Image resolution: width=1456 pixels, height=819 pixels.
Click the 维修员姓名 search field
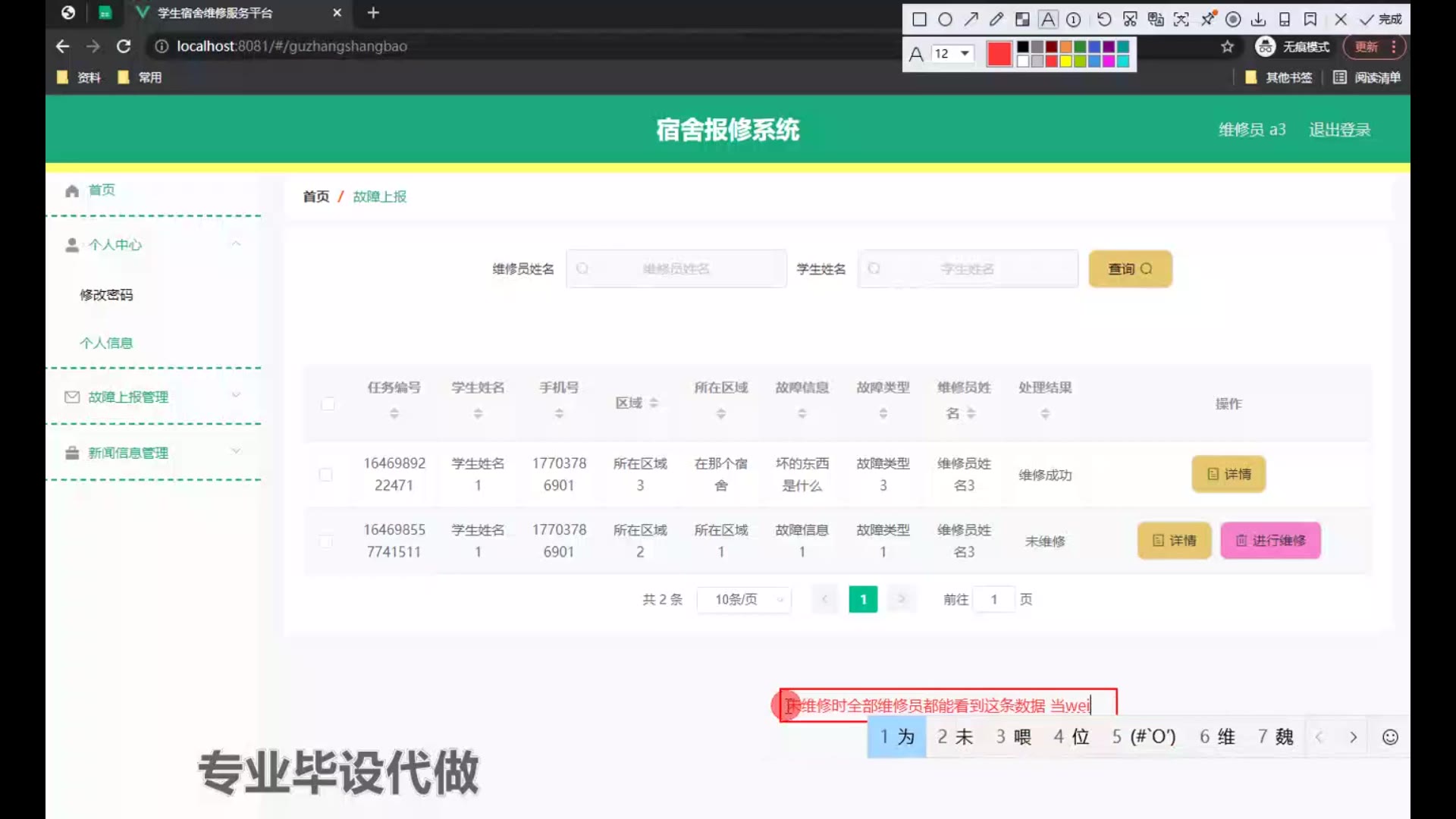(x=676, y=268)
